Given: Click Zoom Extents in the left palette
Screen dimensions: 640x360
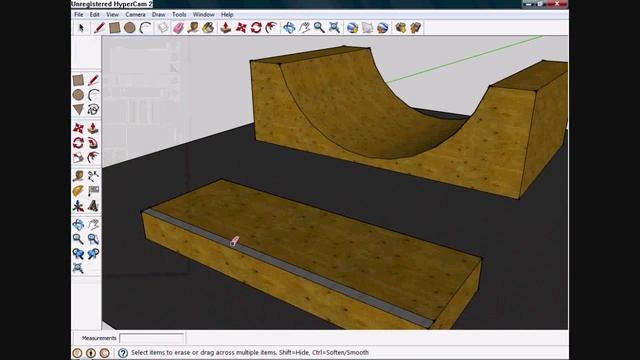Looking at the screenshot, I should [x=78, y=268].
